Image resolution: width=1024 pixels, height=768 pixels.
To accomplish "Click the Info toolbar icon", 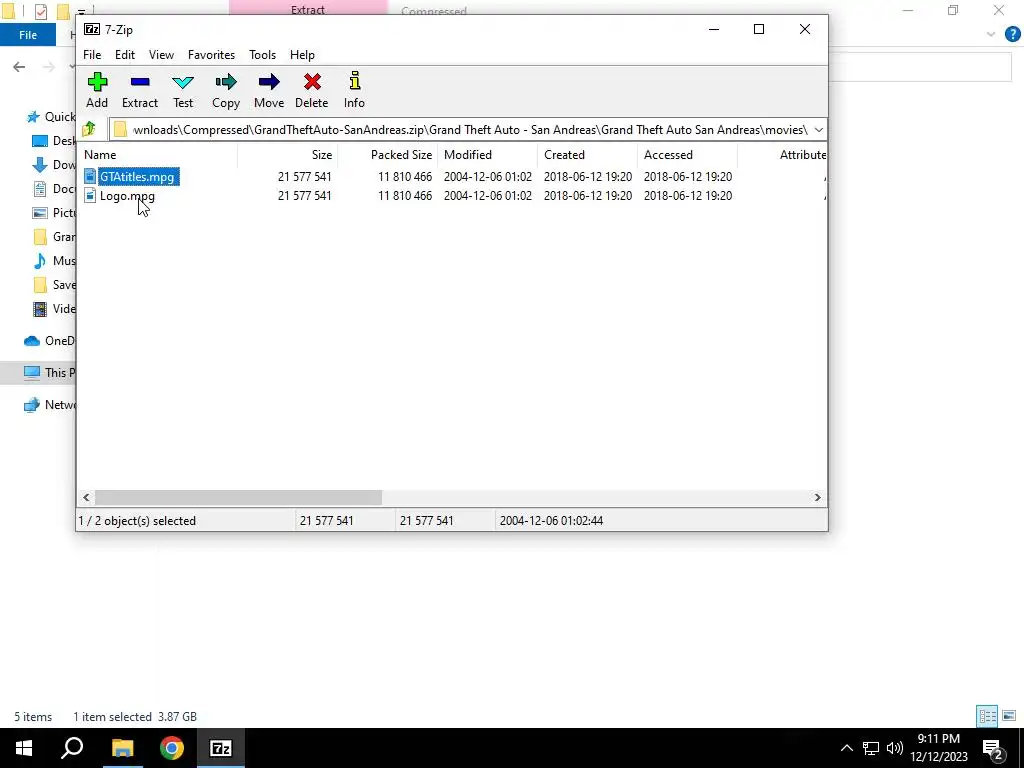I will tap(354, 90).
